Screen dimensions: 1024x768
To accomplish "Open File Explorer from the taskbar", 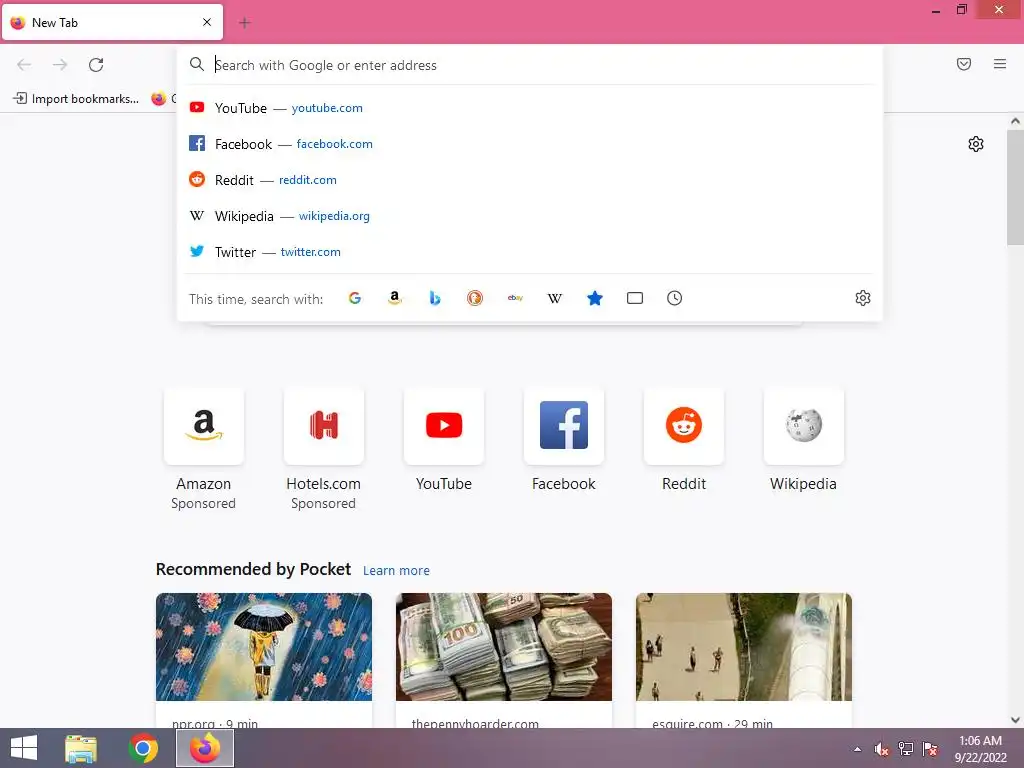I will pos(82,748).
